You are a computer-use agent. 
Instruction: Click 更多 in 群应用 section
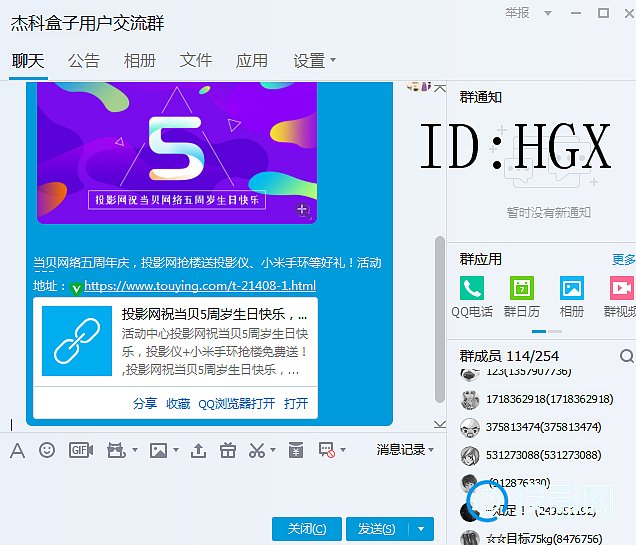(x=624, y=260)
